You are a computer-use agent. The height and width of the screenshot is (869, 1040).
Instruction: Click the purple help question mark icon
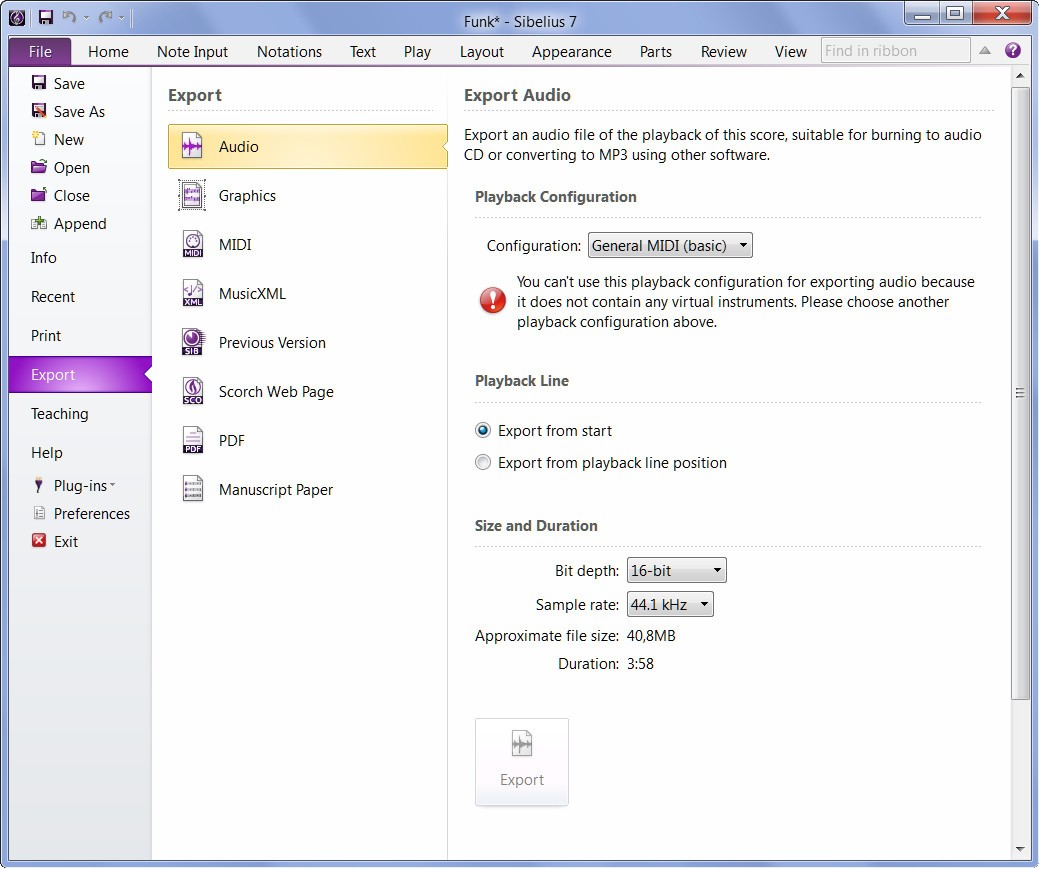point(1012,50)
